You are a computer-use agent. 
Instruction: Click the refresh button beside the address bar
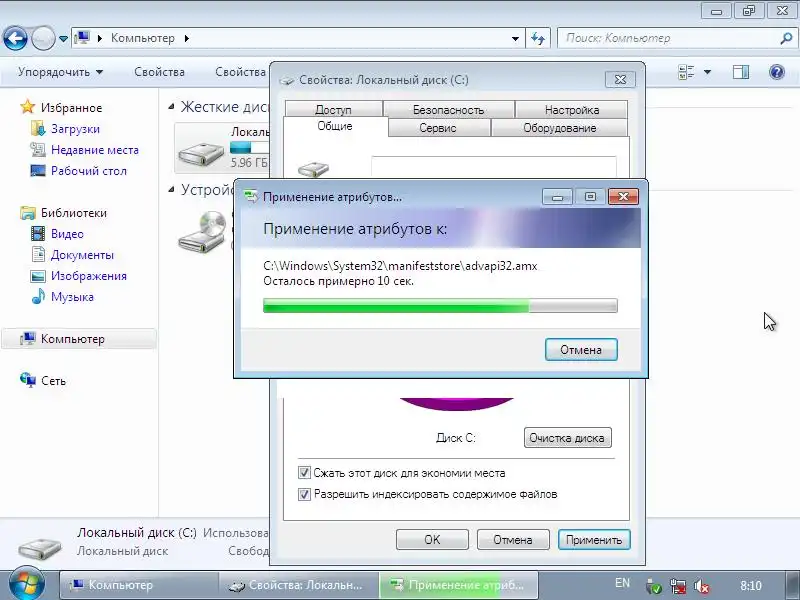tap(538, 38)
